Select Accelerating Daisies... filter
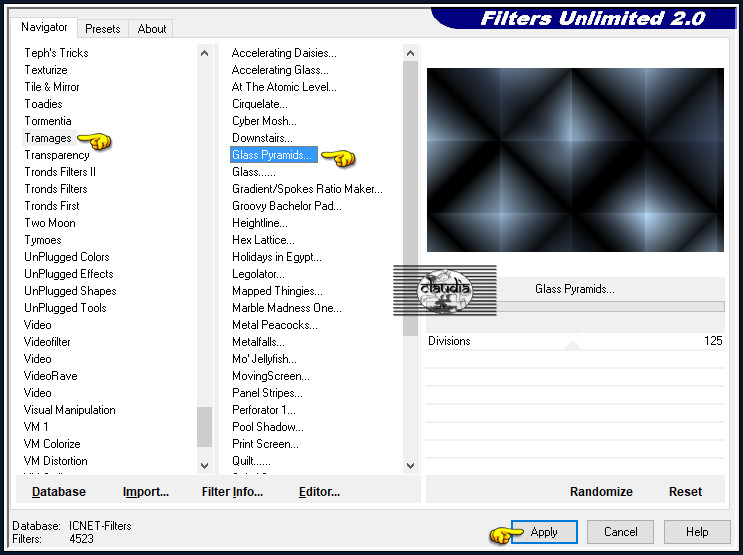743x555 pixels. (x=284, y=53)
